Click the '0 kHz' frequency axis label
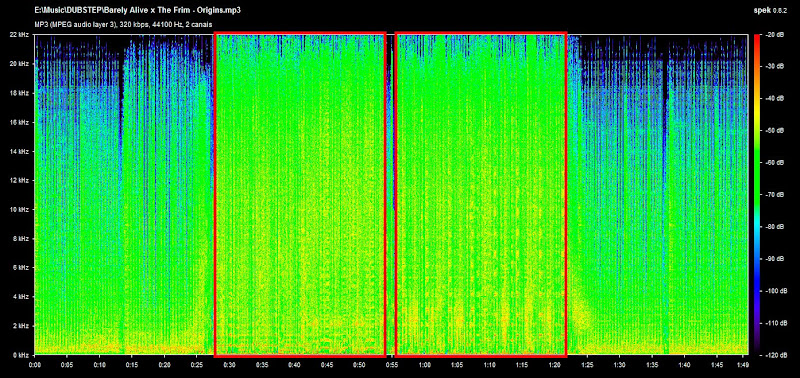The height and width of the screenshot is (378, 800). [x=22, y=355]
